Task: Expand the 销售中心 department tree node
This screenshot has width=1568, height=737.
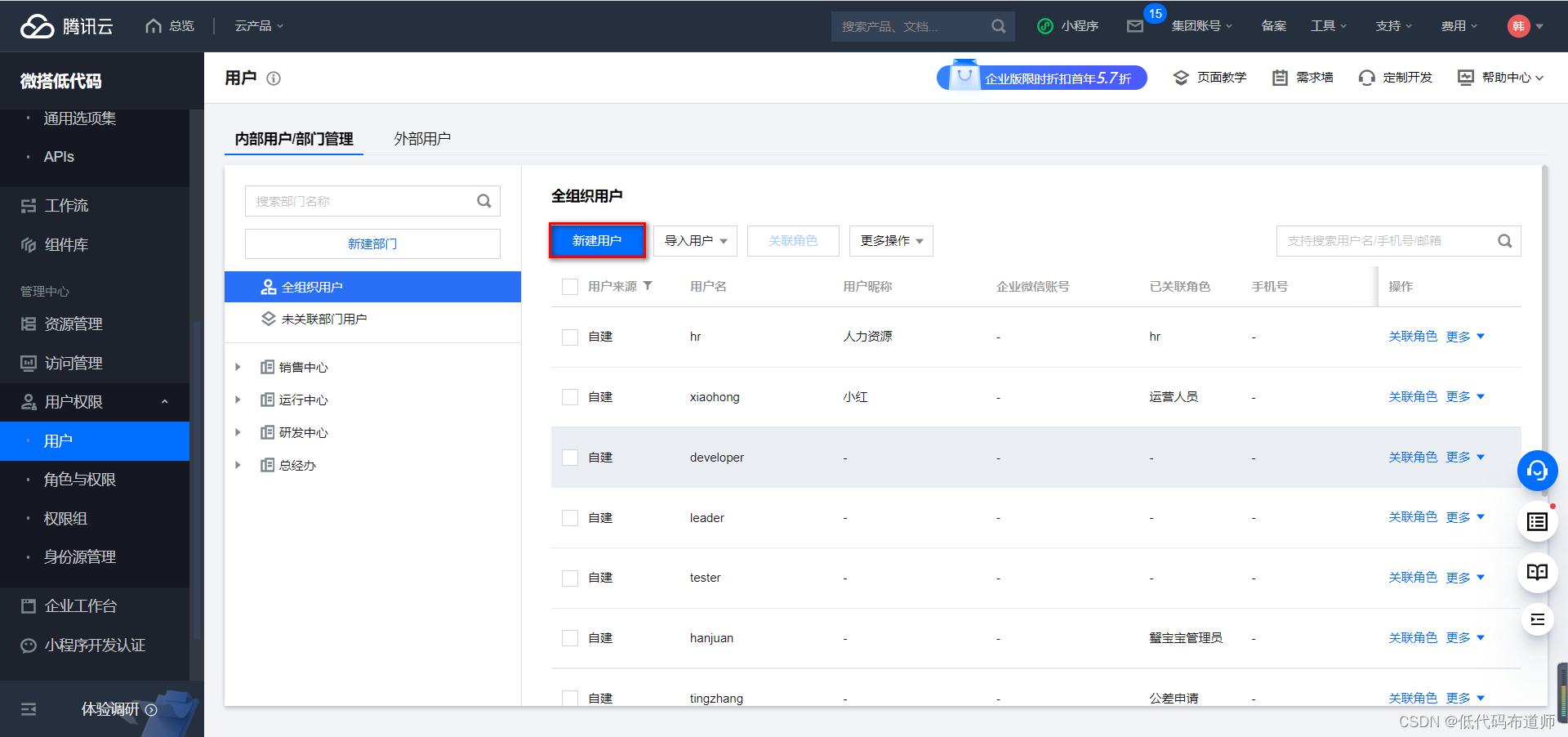Action: click(x=238, y=368)
